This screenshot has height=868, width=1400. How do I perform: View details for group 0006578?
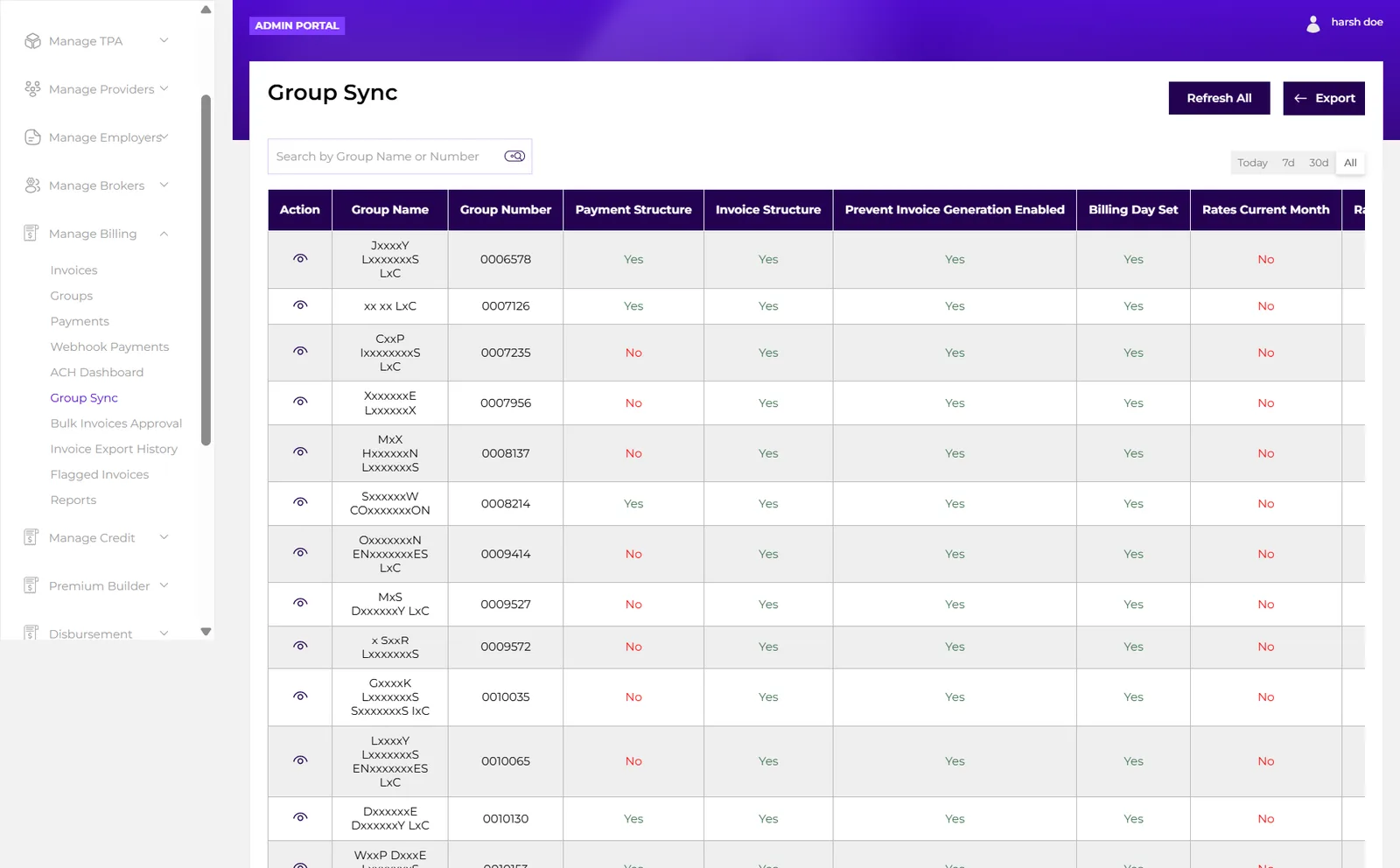(300, 259)
